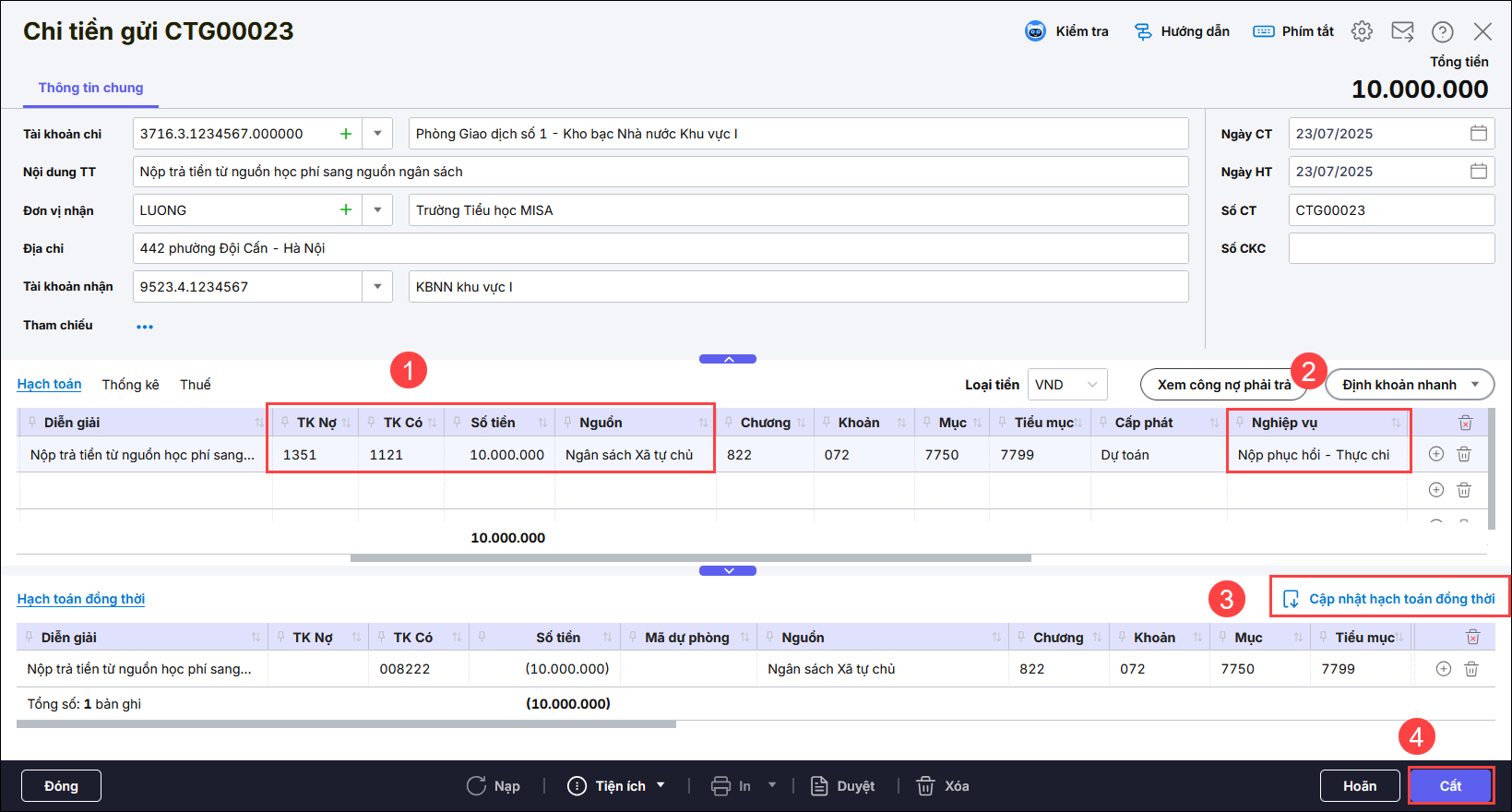Viewport: 1512px width, 812px height.
Task: Open the mail feedback icon
Action: pyautogui.click(x=1402, y=31)
